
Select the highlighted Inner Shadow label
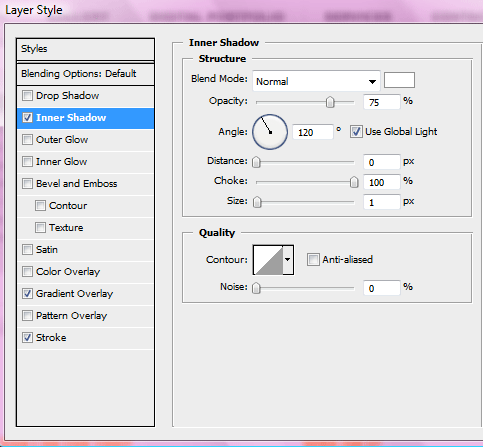pyautogui.click(x=71, y=118)
